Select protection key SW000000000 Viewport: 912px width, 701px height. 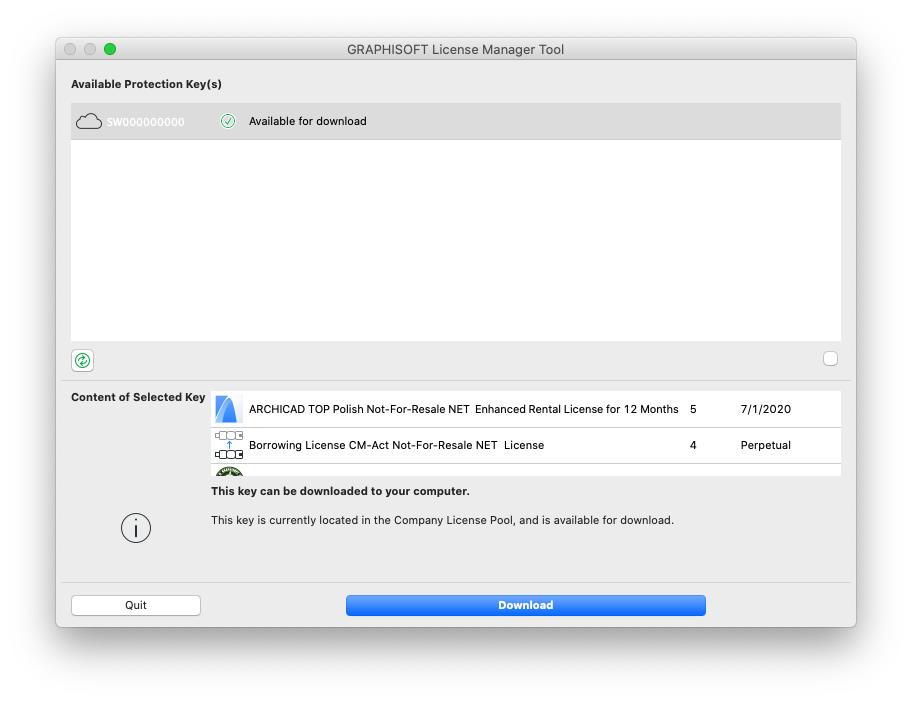click(146, 122)
